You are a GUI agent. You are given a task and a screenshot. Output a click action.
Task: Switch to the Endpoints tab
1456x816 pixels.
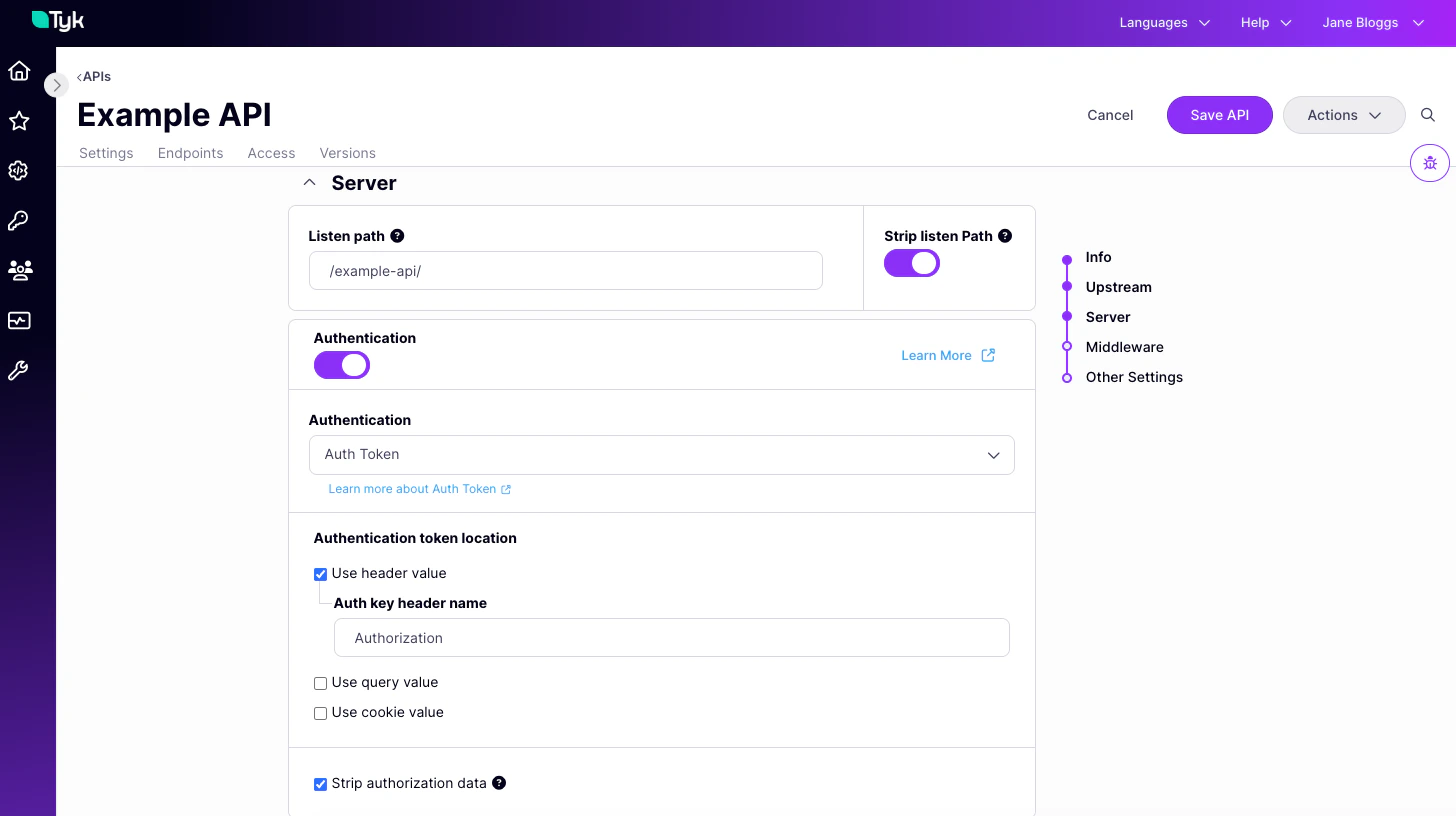(x=190, y=153)
